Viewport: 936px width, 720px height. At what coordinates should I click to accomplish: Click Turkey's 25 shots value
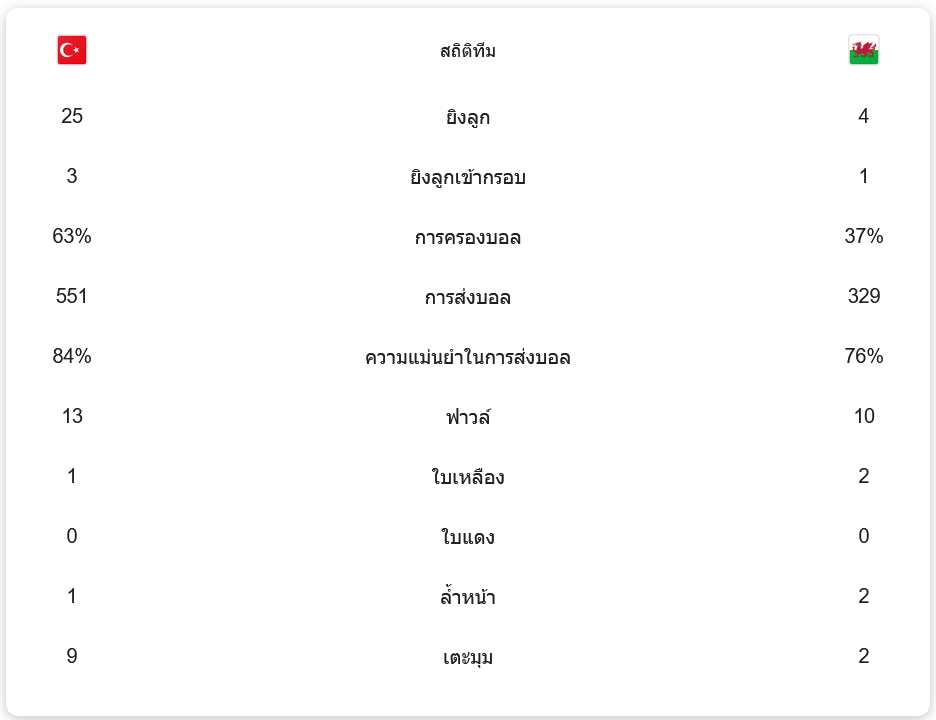pos(72,116)
